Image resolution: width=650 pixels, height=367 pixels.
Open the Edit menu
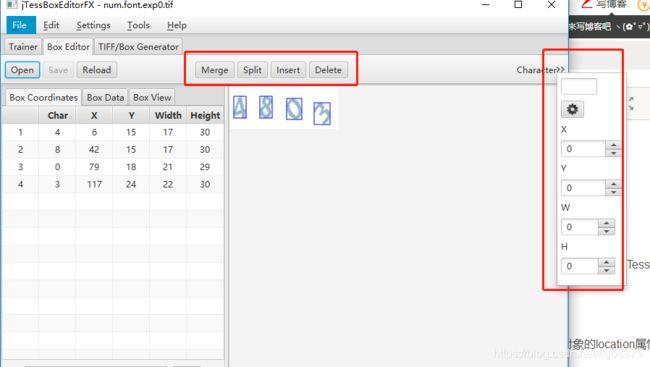click(x=51, y=25)
